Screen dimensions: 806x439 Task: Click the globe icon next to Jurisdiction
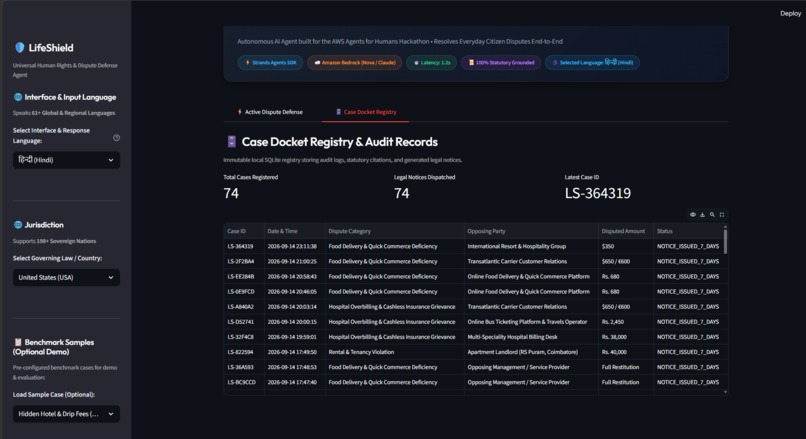17,225
